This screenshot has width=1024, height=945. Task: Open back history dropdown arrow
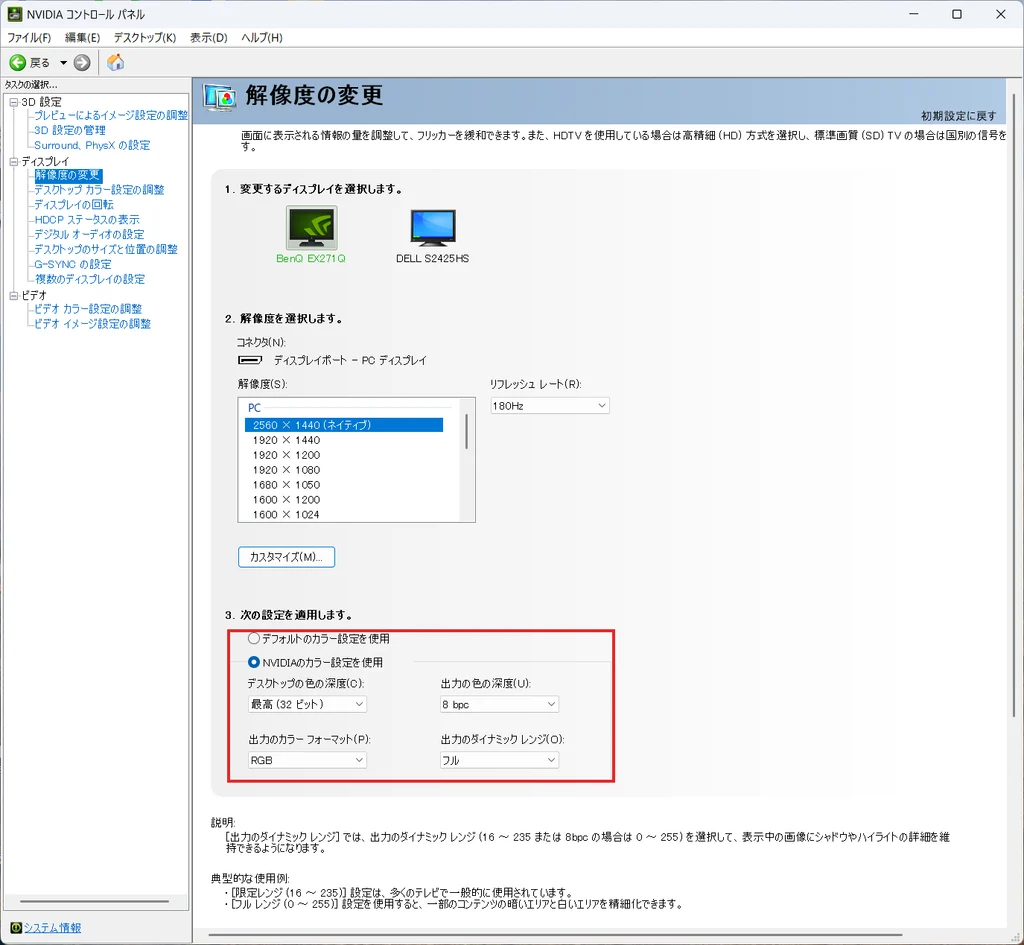pos(63,63)
